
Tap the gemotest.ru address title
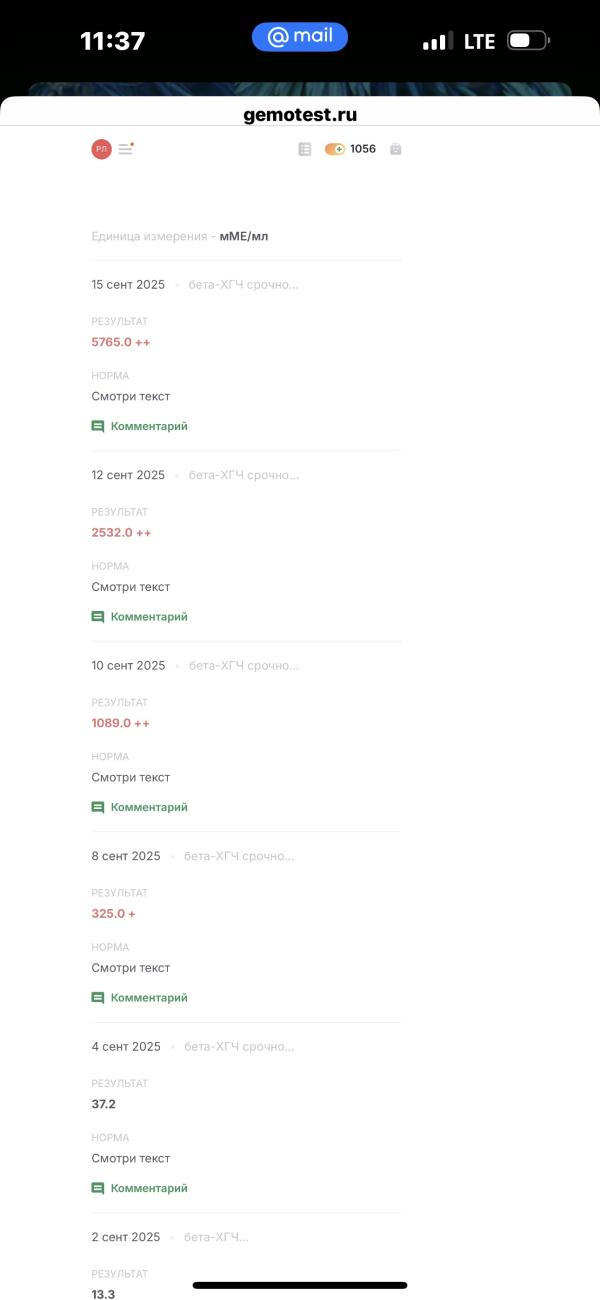(x=300, y=115)
